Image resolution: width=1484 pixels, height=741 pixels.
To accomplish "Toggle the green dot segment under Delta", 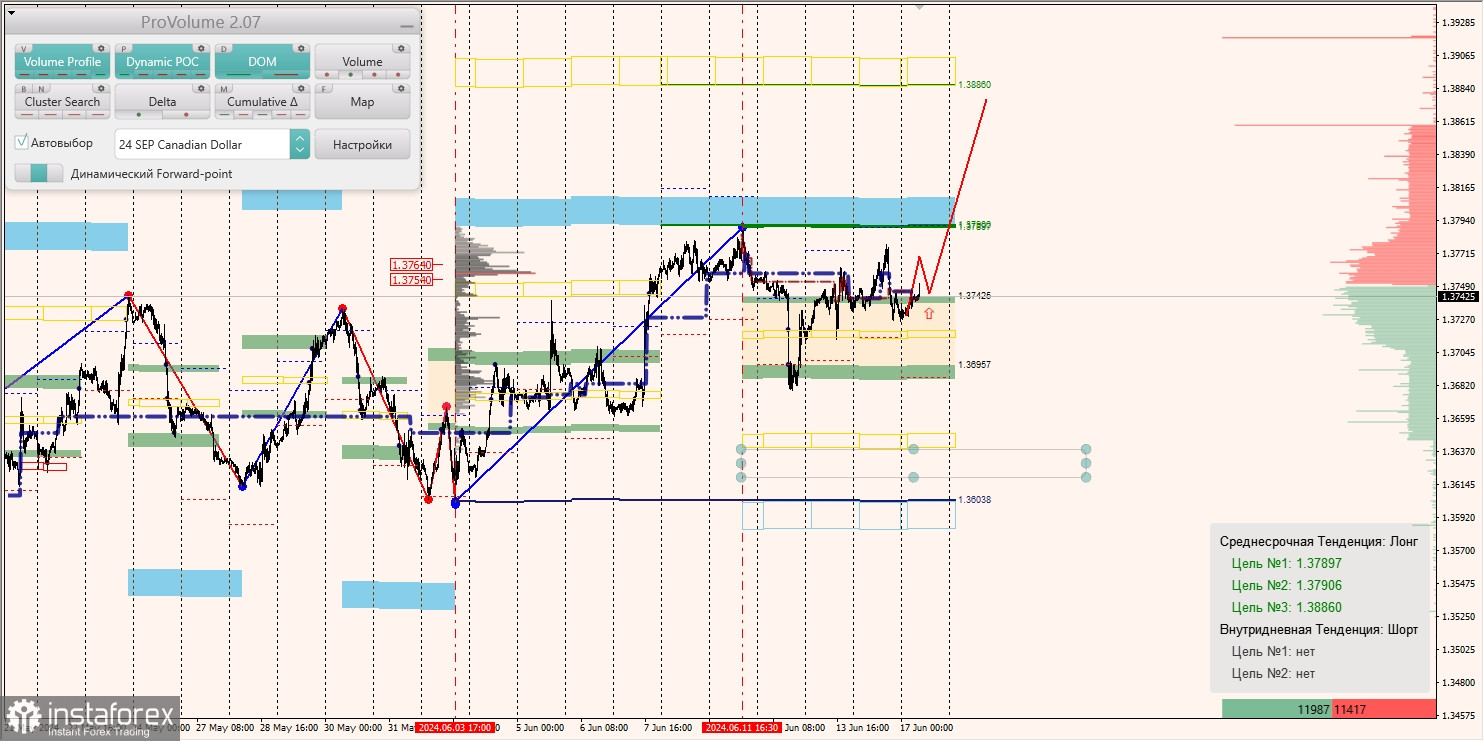I will click(x=139, y=115).
